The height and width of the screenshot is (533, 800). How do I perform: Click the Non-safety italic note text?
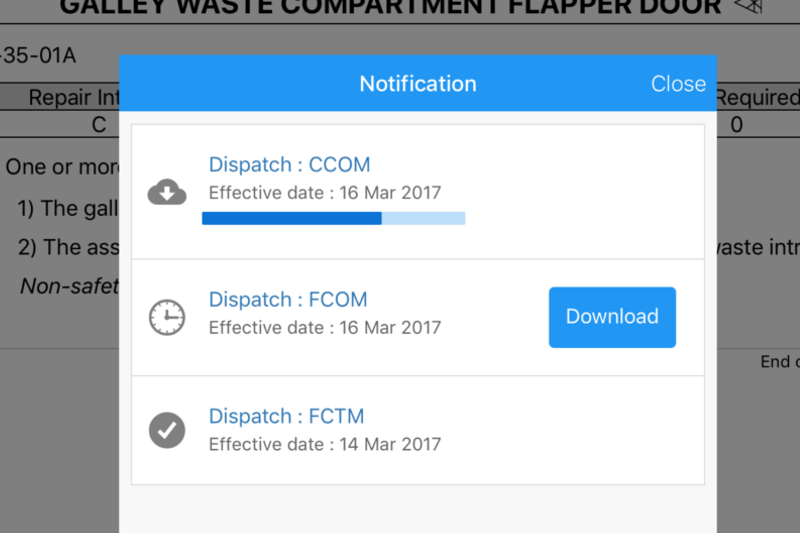pyautogui.click(x=69, y=286)
